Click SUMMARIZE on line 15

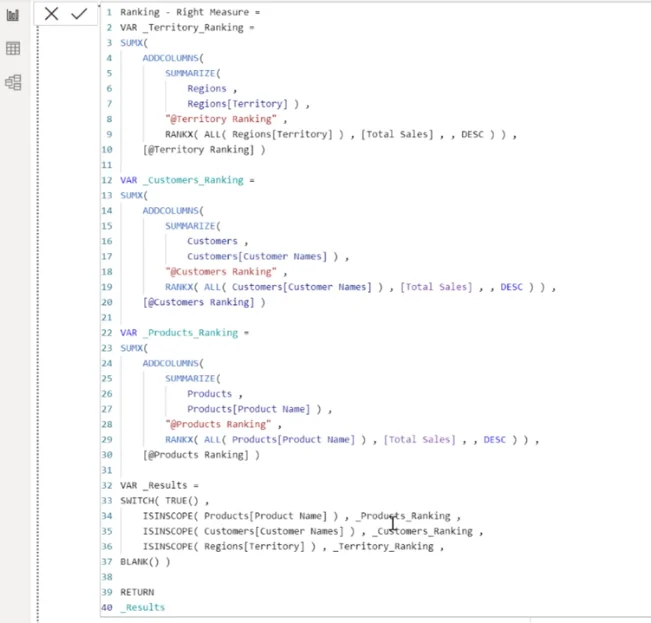click(190, 226)
